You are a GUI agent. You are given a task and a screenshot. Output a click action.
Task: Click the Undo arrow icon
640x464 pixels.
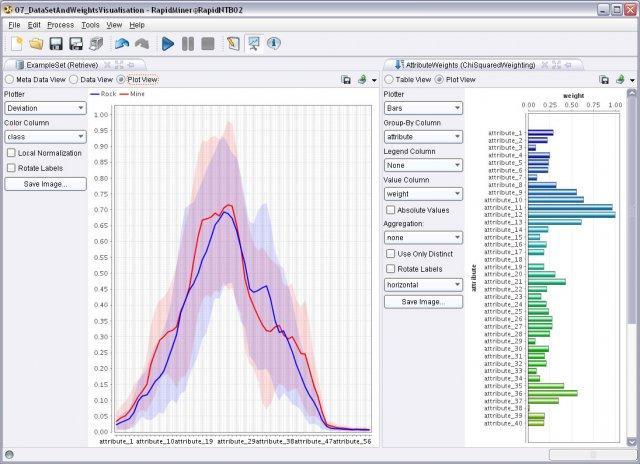(x=122, y=44)
